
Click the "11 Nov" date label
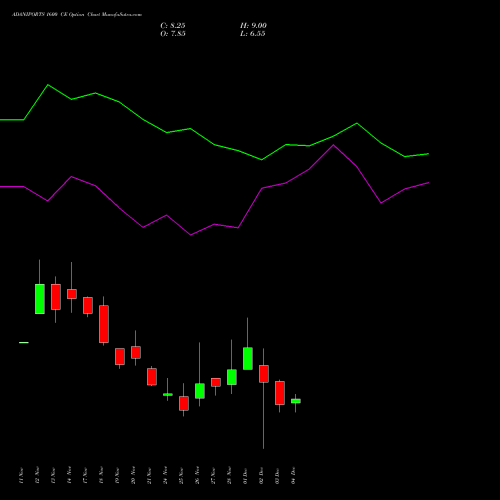coord(21,475)
